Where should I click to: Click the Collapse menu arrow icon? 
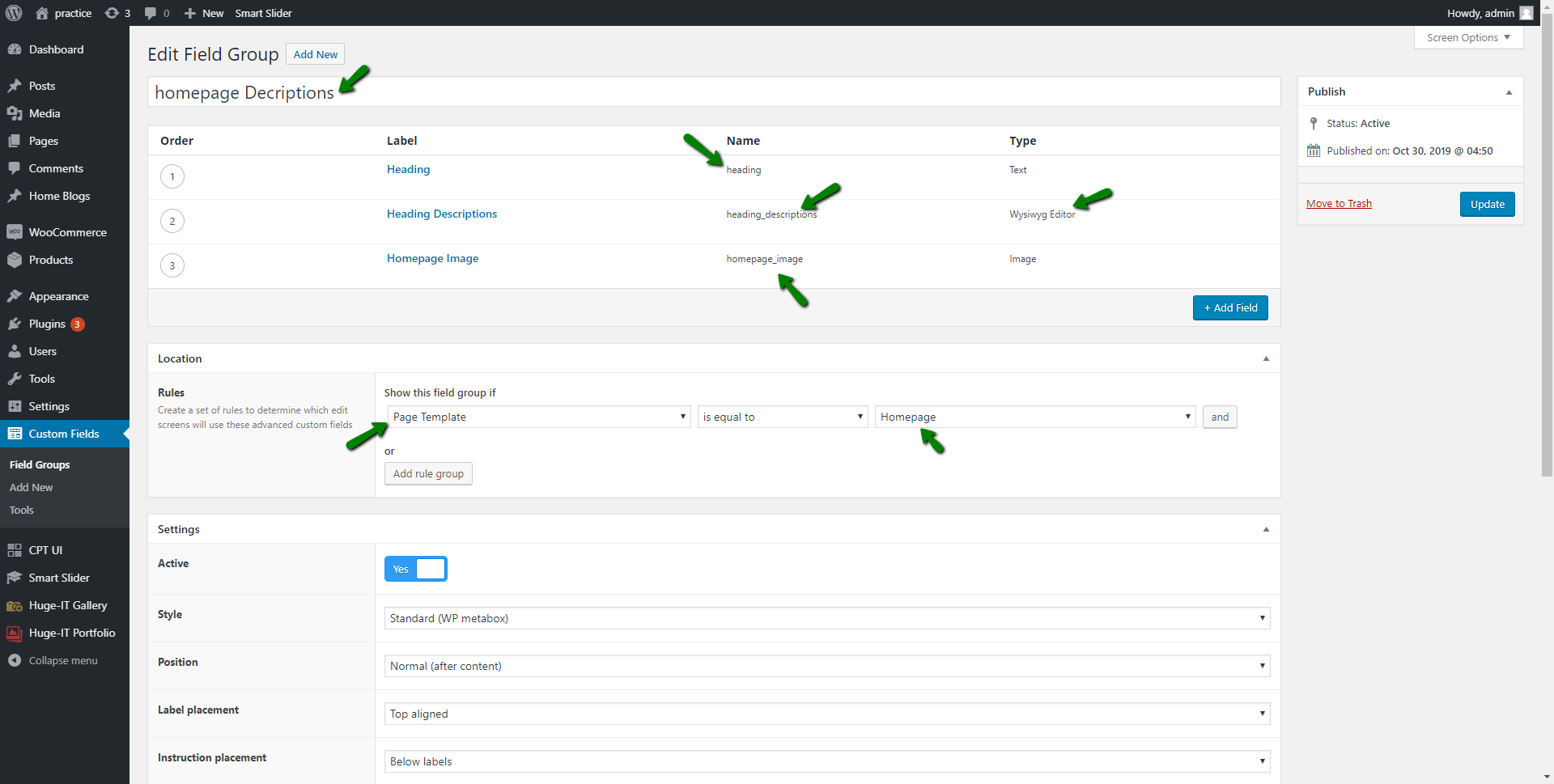coord(15,660)
